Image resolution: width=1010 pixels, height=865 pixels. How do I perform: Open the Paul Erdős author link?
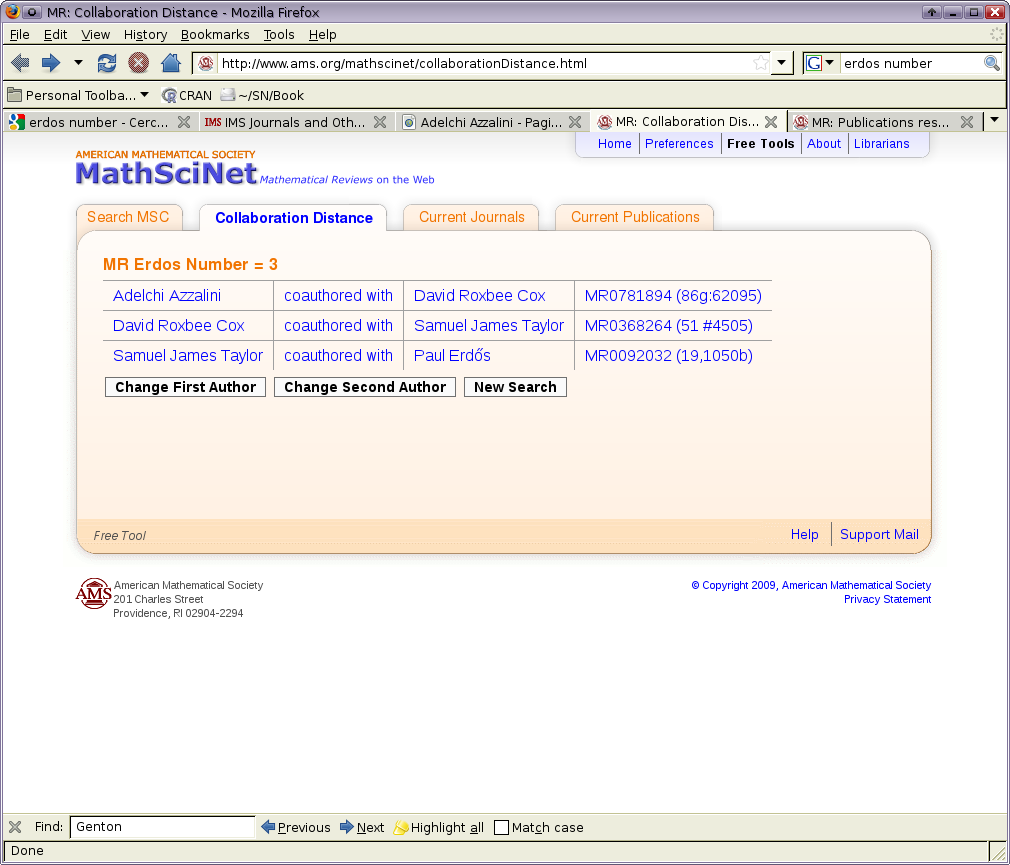click(452, 356)
